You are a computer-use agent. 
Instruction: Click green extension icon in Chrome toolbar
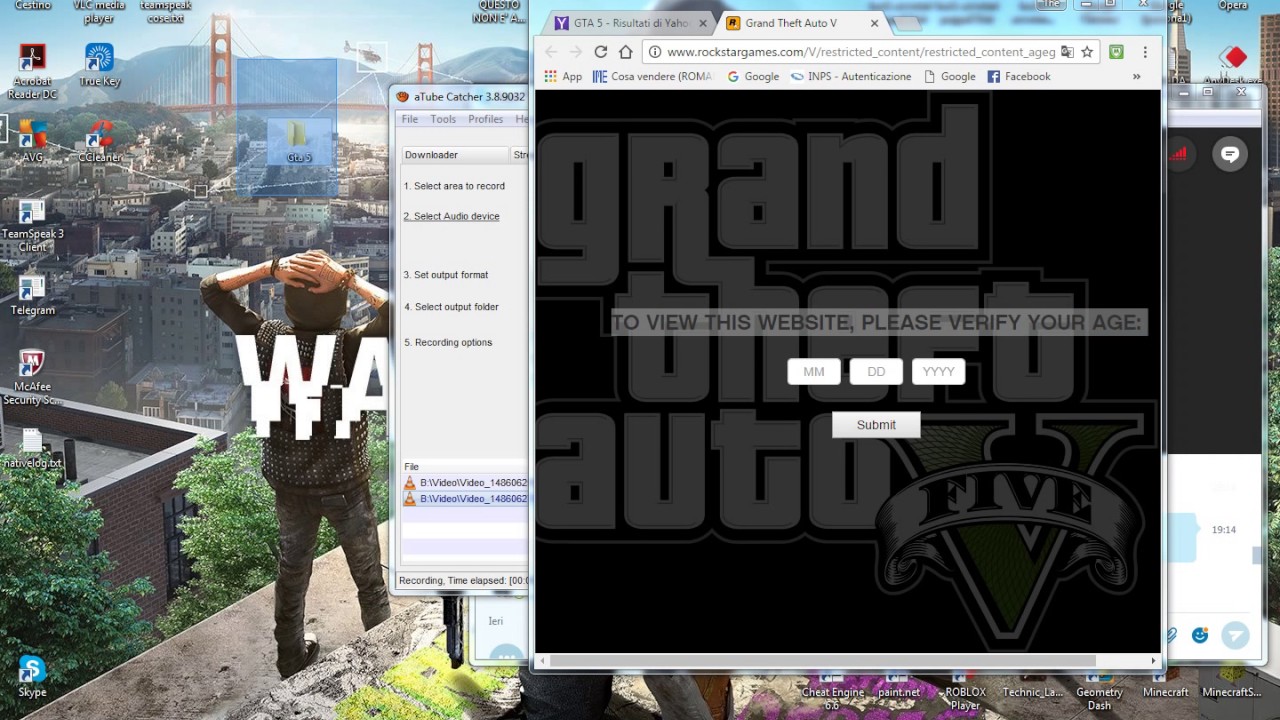tap(1116, 52)
